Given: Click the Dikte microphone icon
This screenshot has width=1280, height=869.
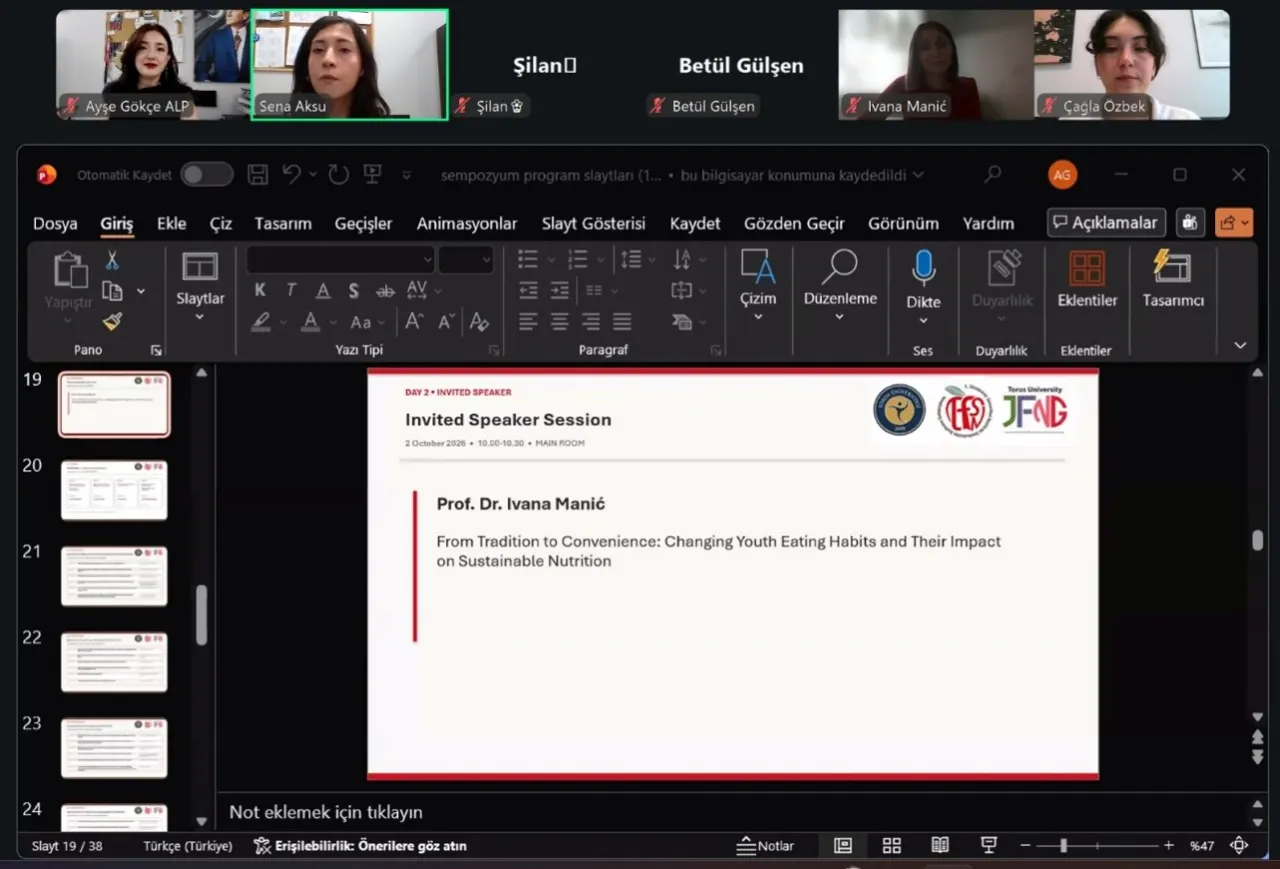Looking at the screenshot, I should coord(923,268).
